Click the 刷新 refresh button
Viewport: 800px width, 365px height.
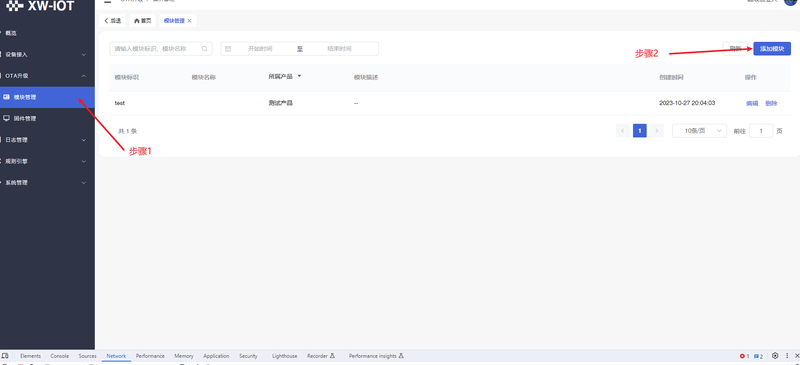735,48
